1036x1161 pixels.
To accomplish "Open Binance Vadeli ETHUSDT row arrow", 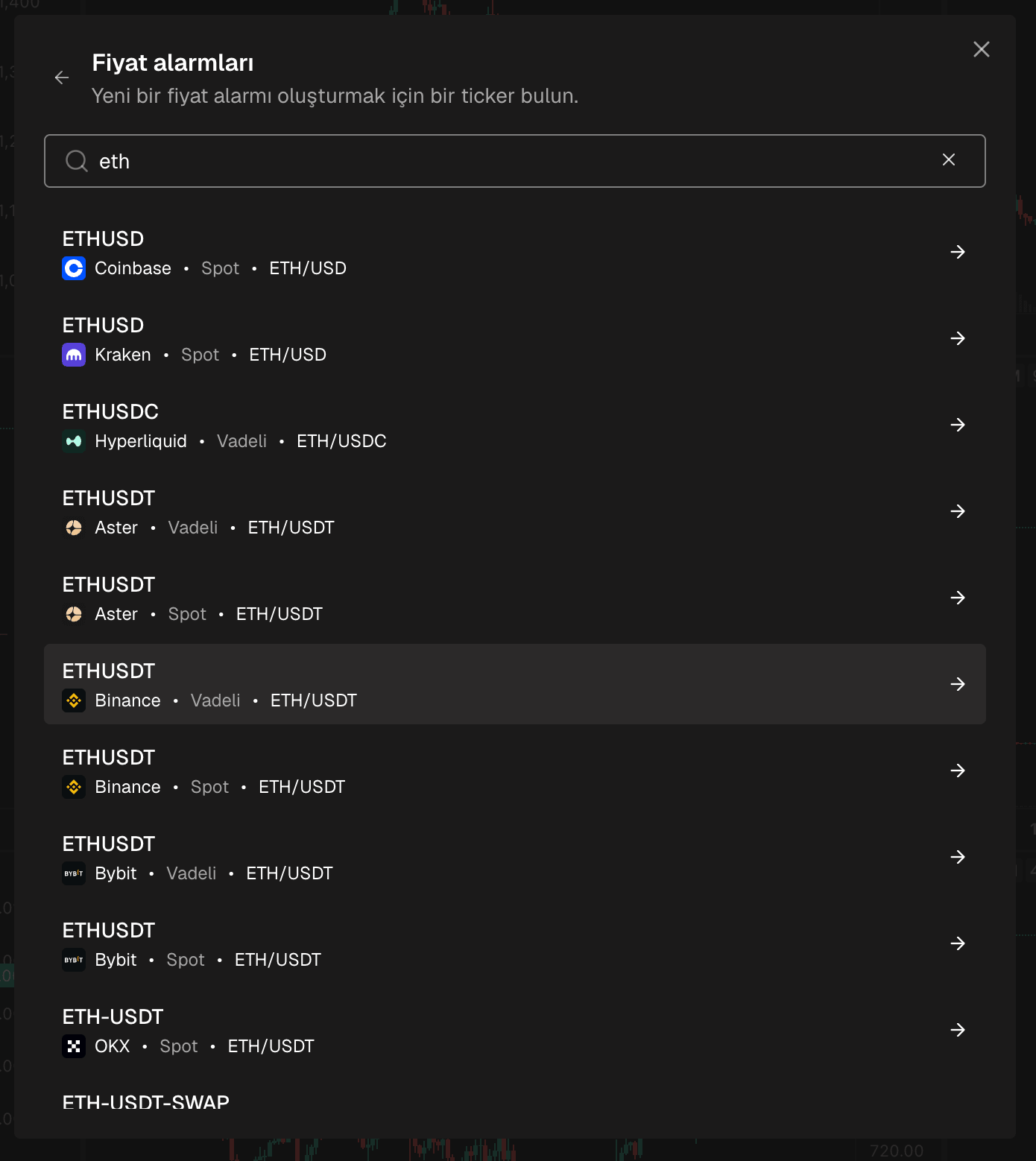I will (x=958, y=684).
